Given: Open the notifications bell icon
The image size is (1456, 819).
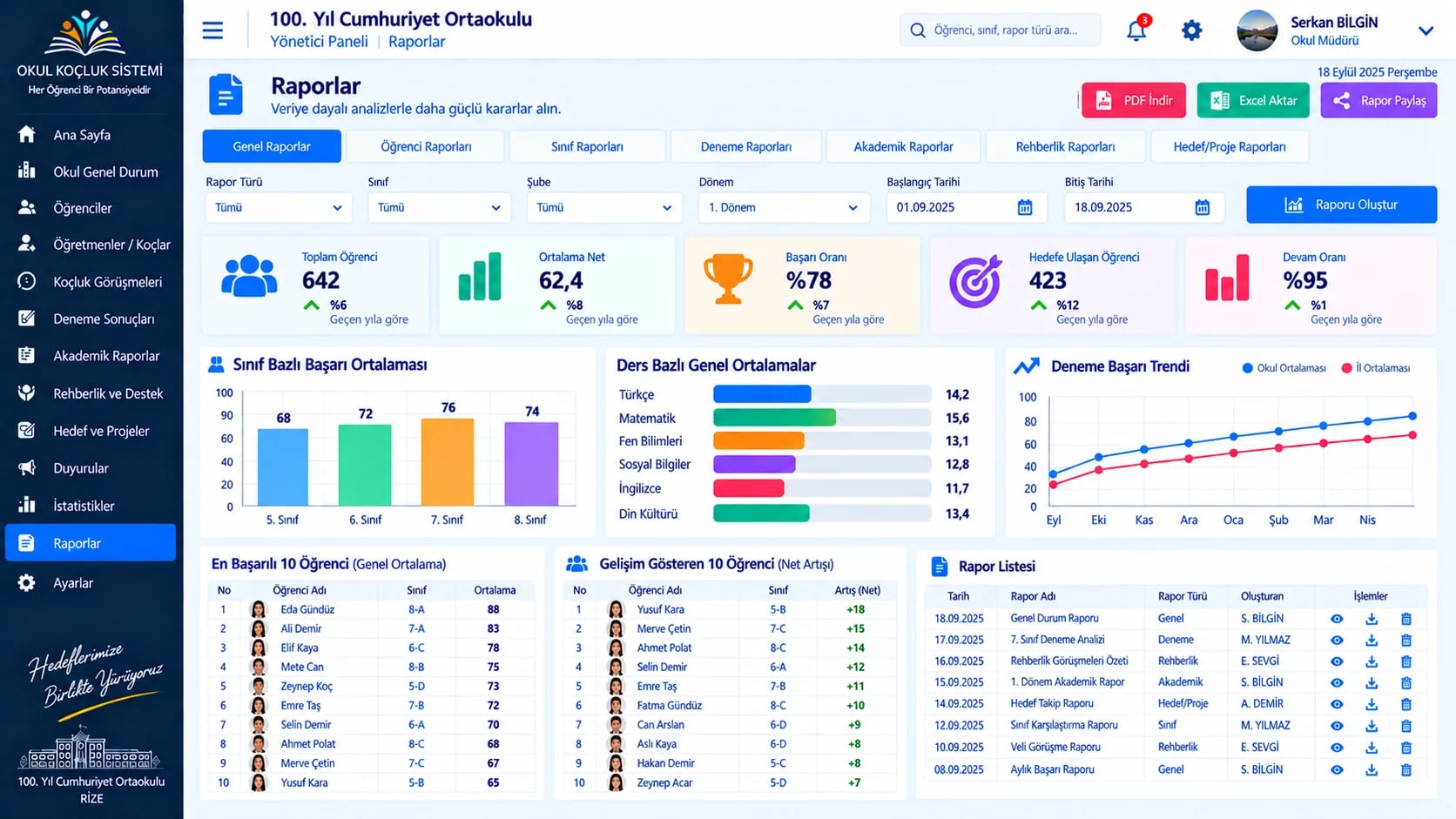Looking at the screenshot, I should (1136, 30).
